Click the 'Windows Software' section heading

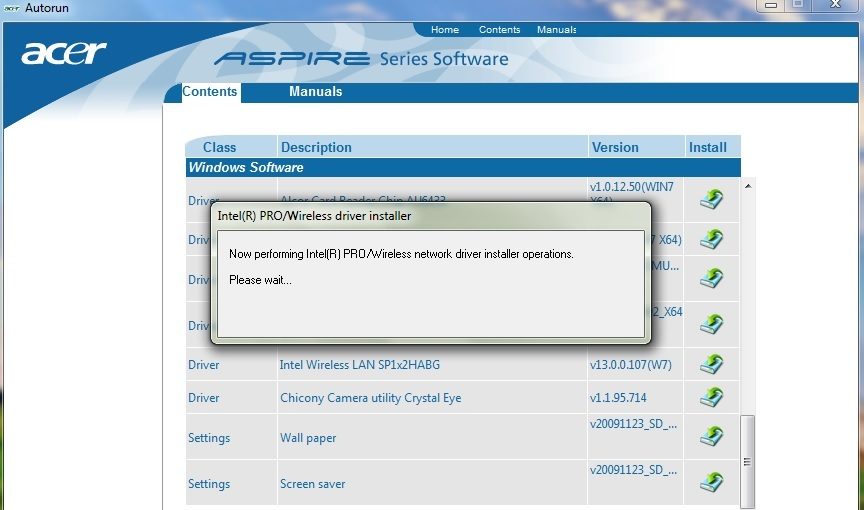click(246, 167)
